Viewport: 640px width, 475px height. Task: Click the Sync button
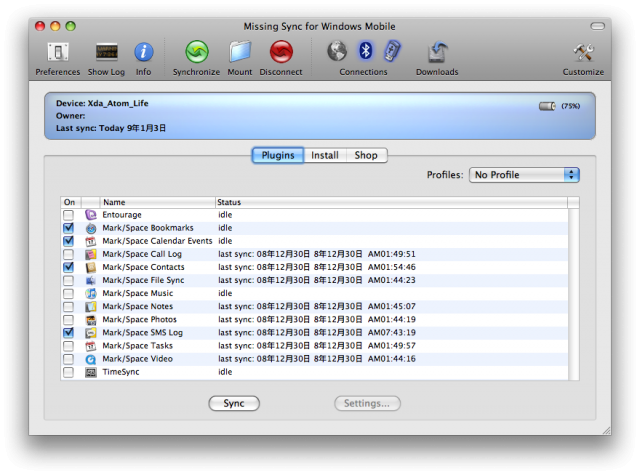click(234, 404)
